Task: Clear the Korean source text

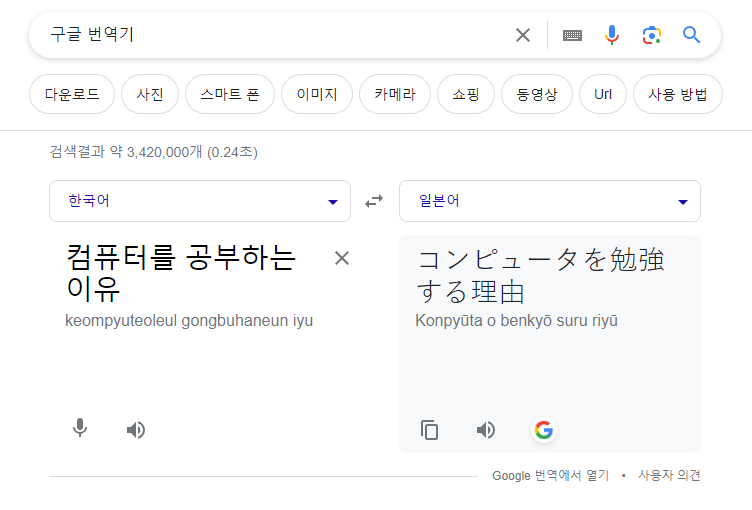Action: click(342, 259)
